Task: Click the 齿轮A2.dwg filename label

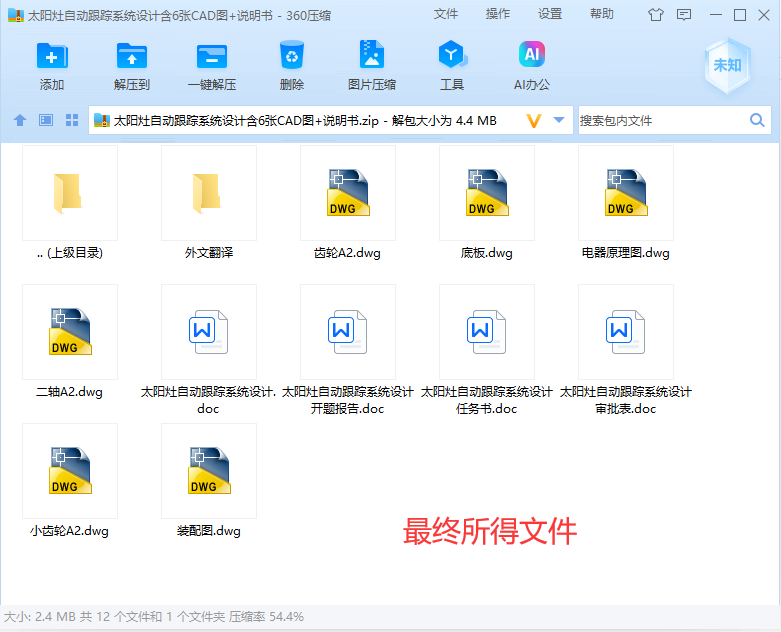Action: (347, 253)
